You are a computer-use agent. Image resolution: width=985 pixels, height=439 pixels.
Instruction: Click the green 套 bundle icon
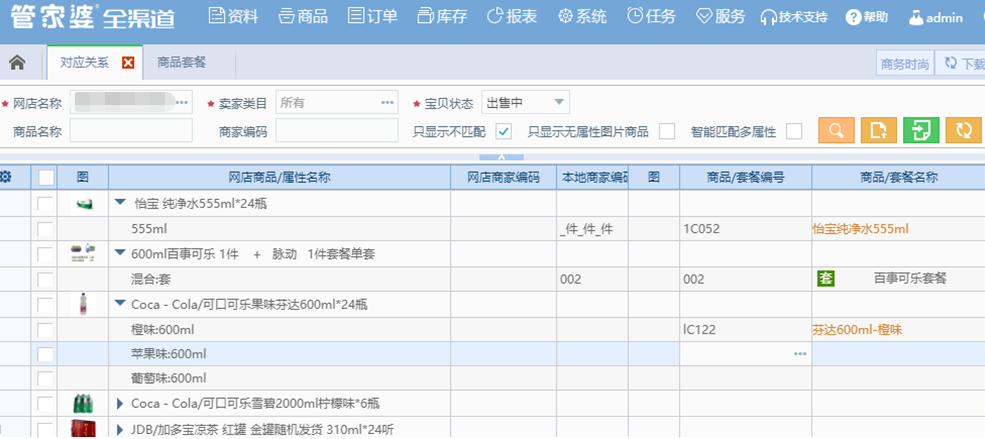[x=825, y=278]
